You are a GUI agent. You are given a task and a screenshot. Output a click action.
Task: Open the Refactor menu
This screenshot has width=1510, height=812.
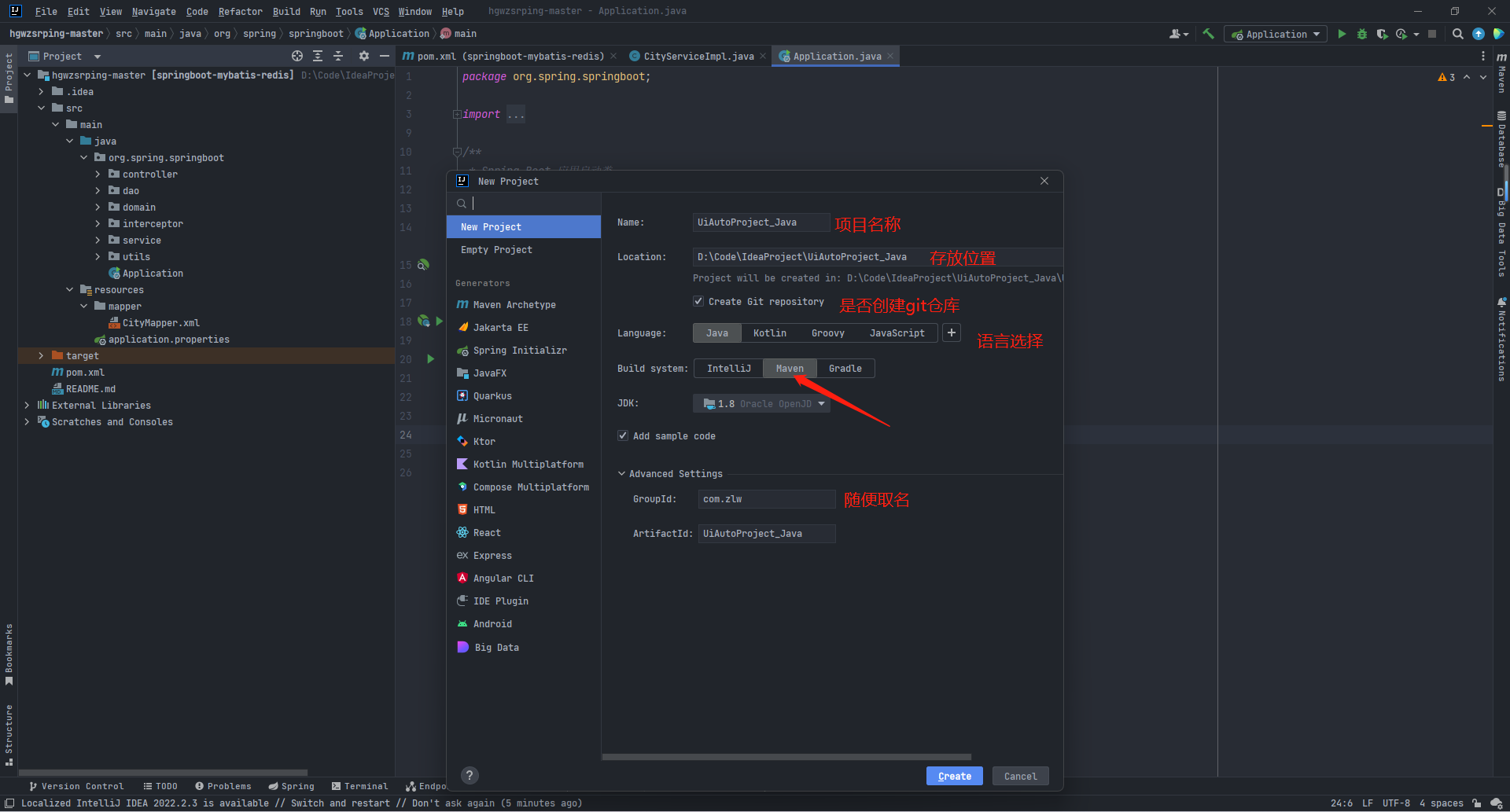click(240, 11)
